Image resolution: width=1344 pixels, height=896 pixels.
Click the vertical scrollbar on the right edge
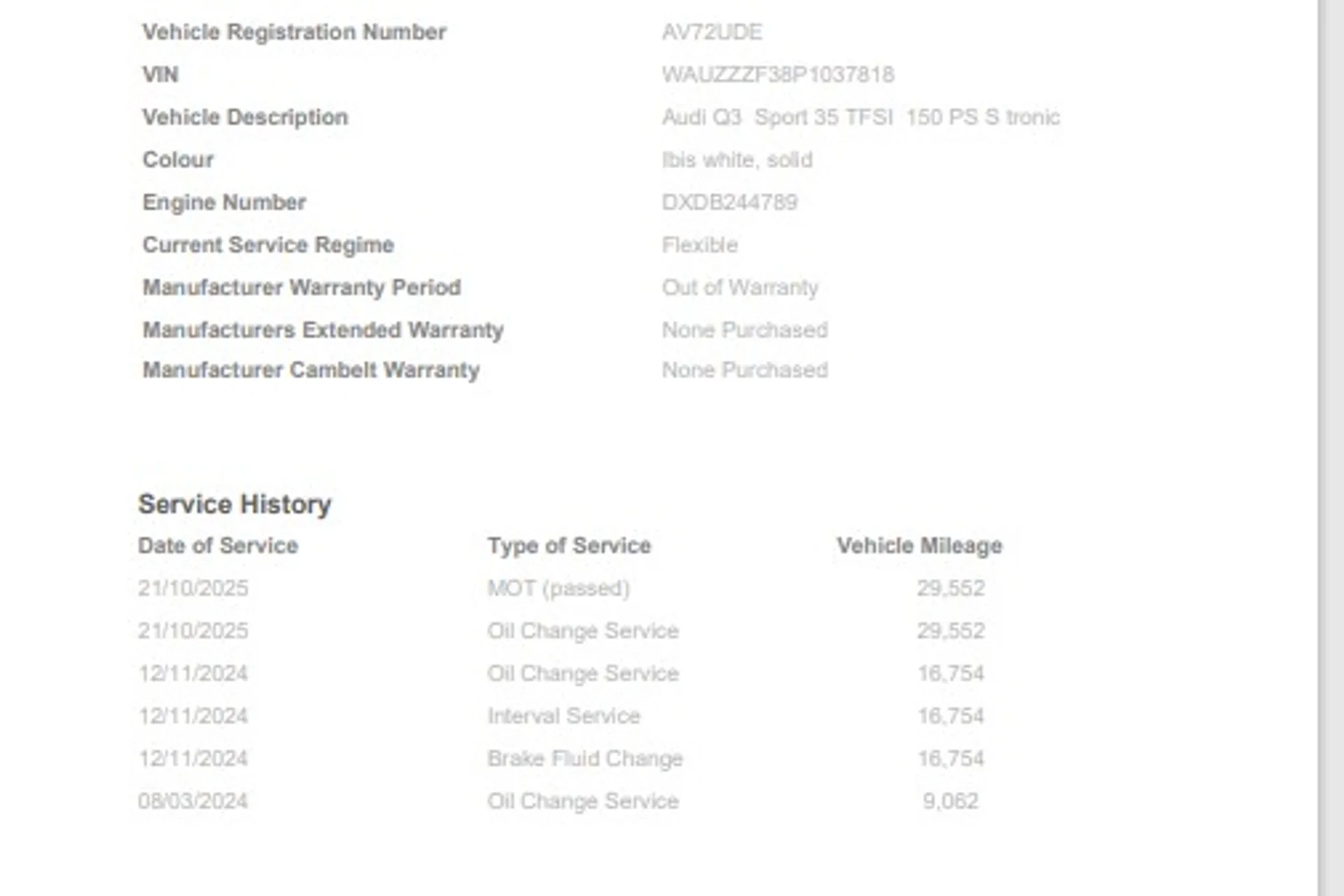[x=1331, y=448]
